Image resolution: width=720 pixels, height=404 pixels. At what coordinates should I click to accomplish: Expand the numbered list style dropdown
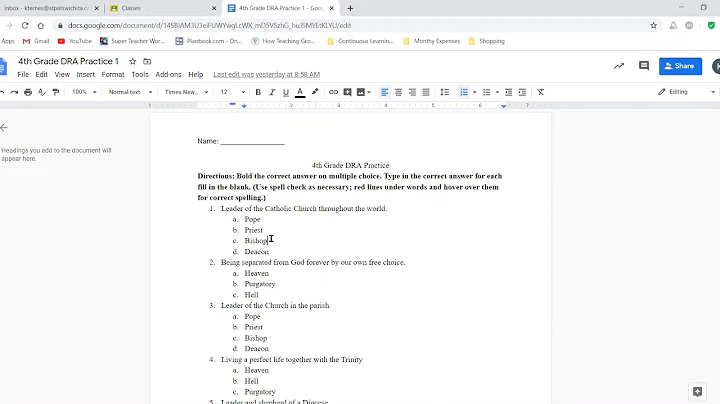474,92
